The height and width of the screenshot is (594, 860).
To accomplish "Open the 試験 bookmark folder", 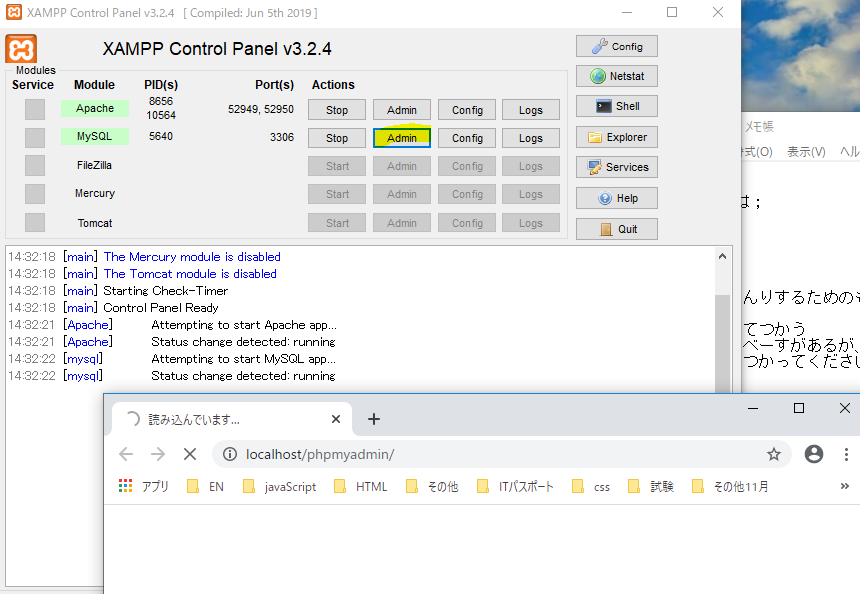I will [650, 486].
